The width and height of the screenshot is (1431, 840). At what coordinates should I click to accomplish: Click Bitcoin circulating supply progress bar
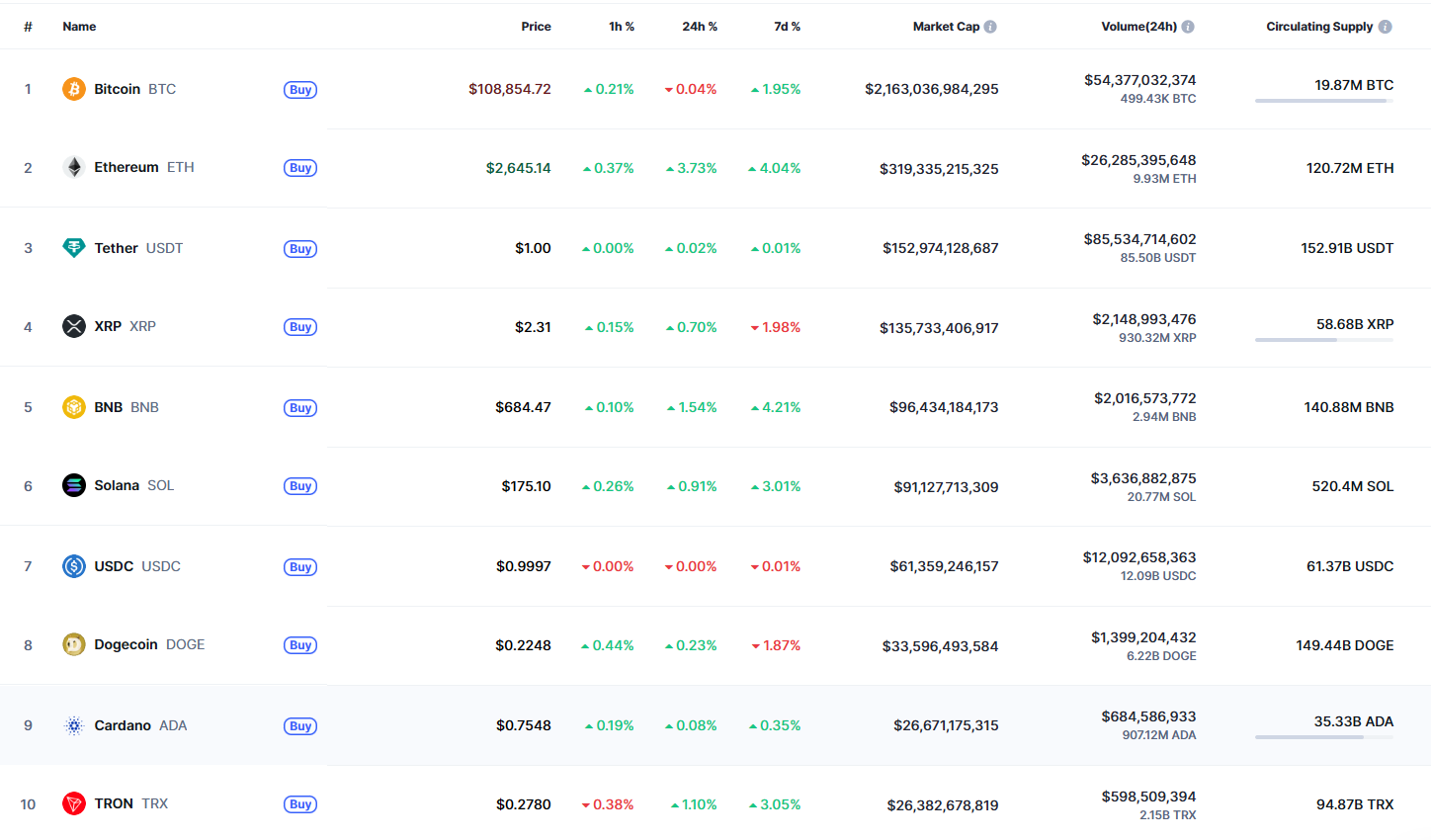[1324, 101]
